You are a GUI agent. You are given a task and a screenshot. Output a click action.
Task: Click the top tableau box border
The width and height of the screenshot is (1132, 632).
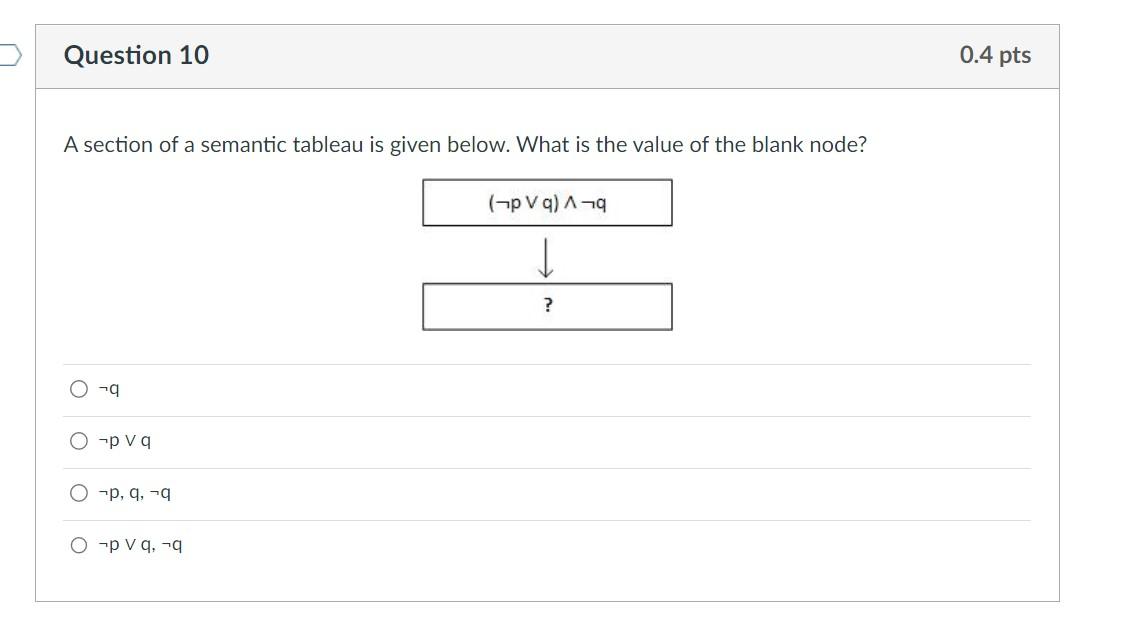[x=548, y=180]
